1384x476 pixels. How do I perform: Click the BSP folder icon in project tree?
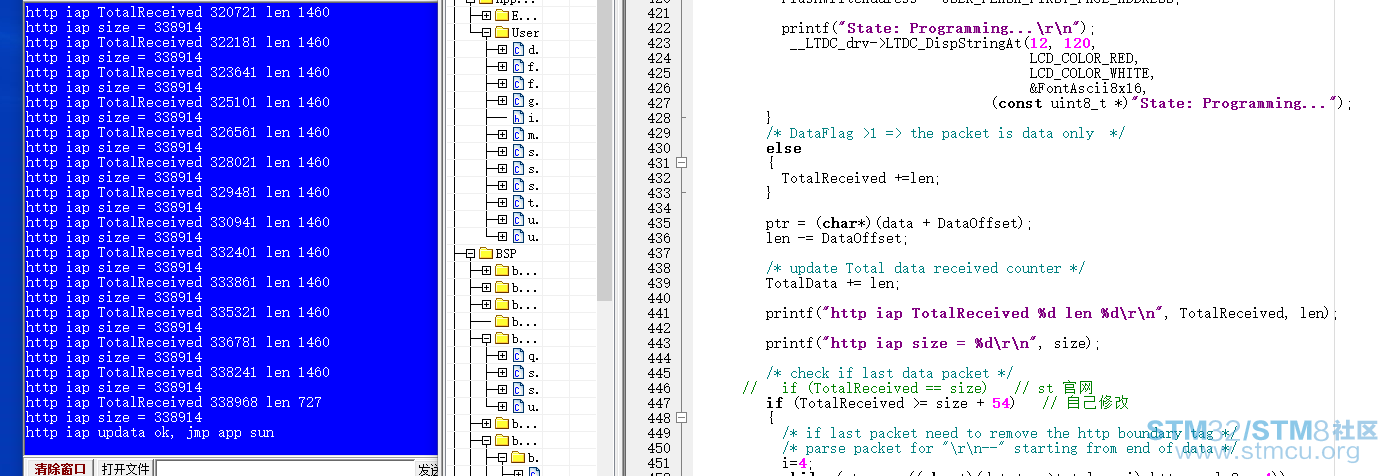pos(487,254)
